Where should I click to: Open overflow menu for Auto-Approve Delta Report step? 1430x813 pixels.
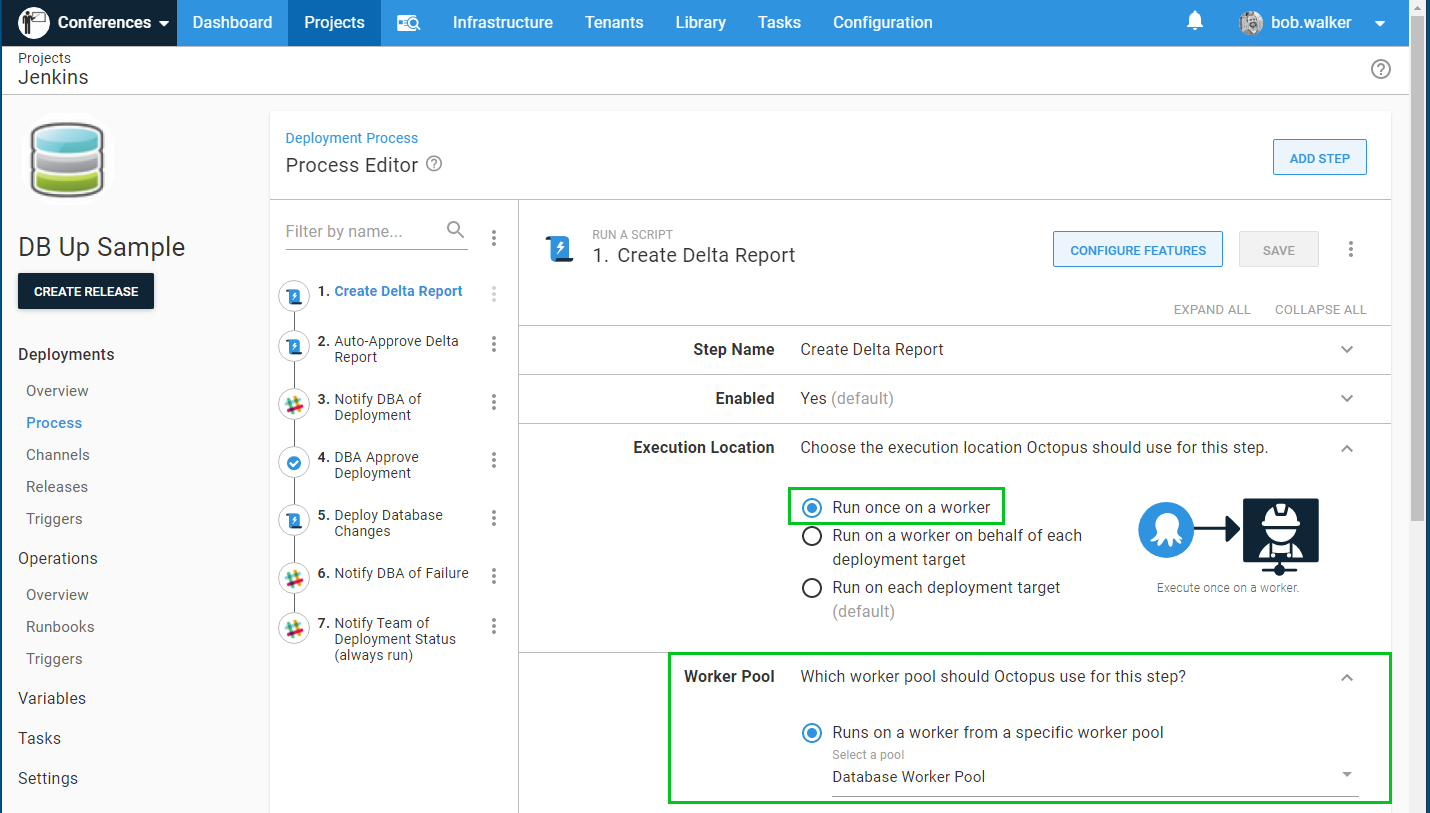click(494, 344)
